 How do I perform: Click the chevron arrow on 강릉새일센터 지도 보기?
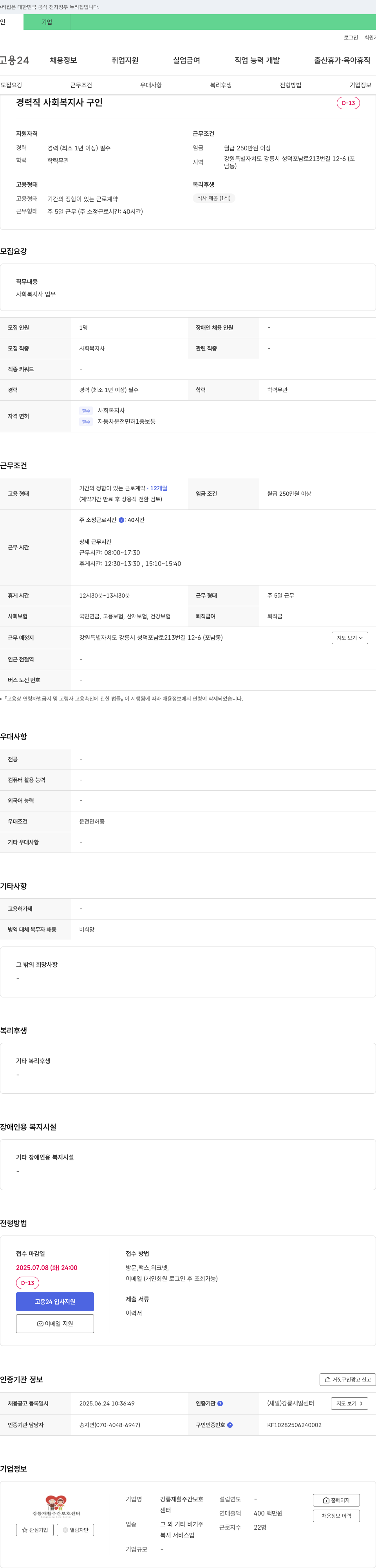point(362,1404)
